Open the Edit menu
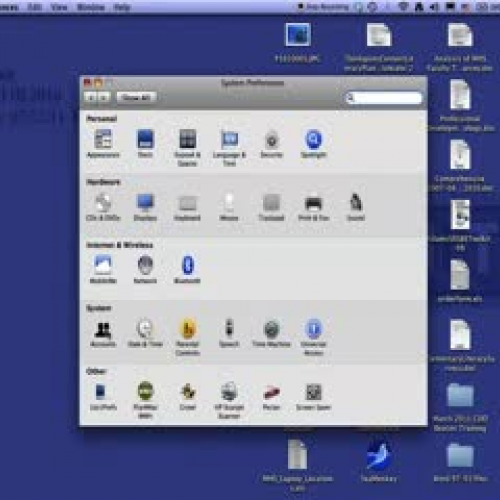 click(x=35, y=7)
